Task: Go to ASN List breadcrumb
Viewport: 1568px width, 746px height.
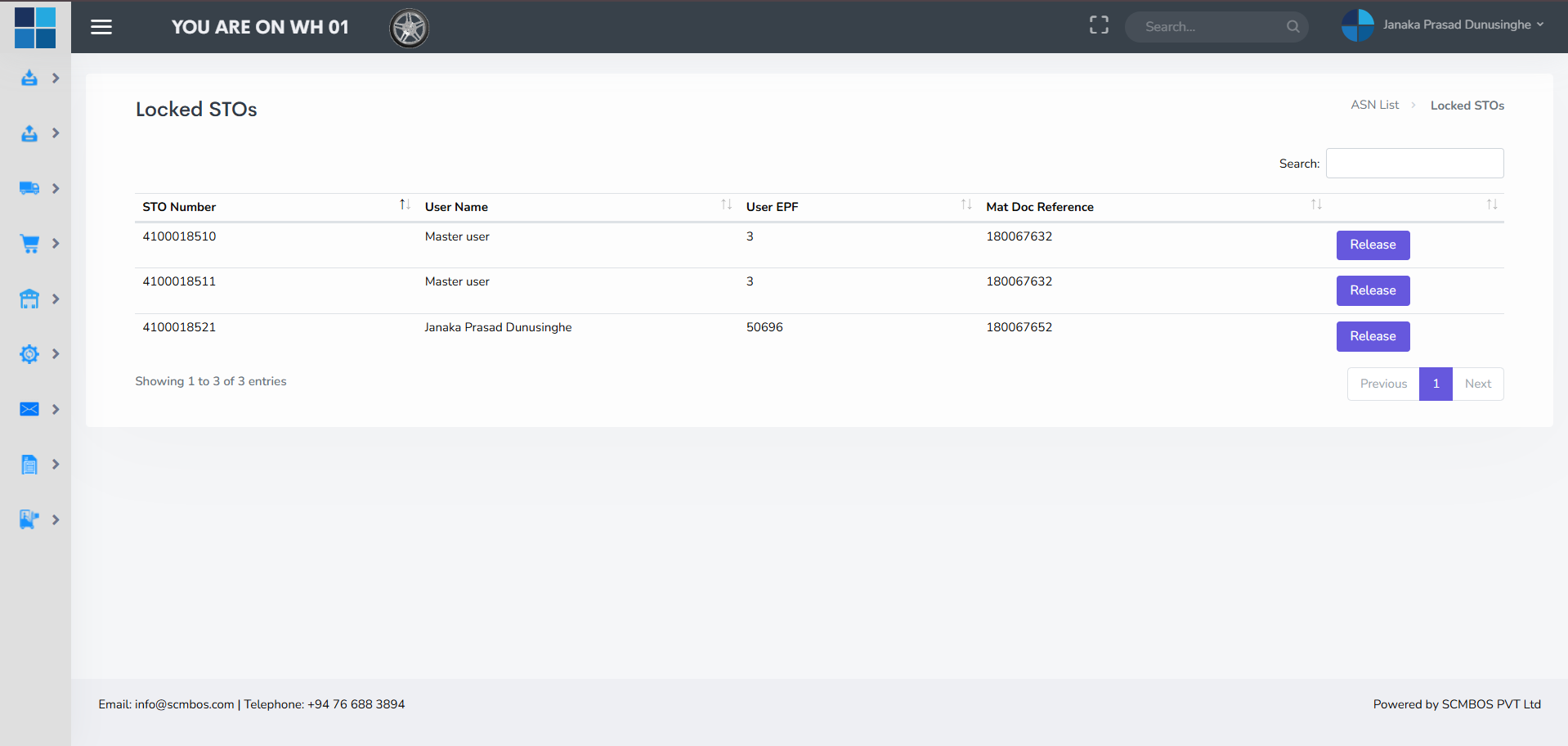Action: coord(1374,105)
